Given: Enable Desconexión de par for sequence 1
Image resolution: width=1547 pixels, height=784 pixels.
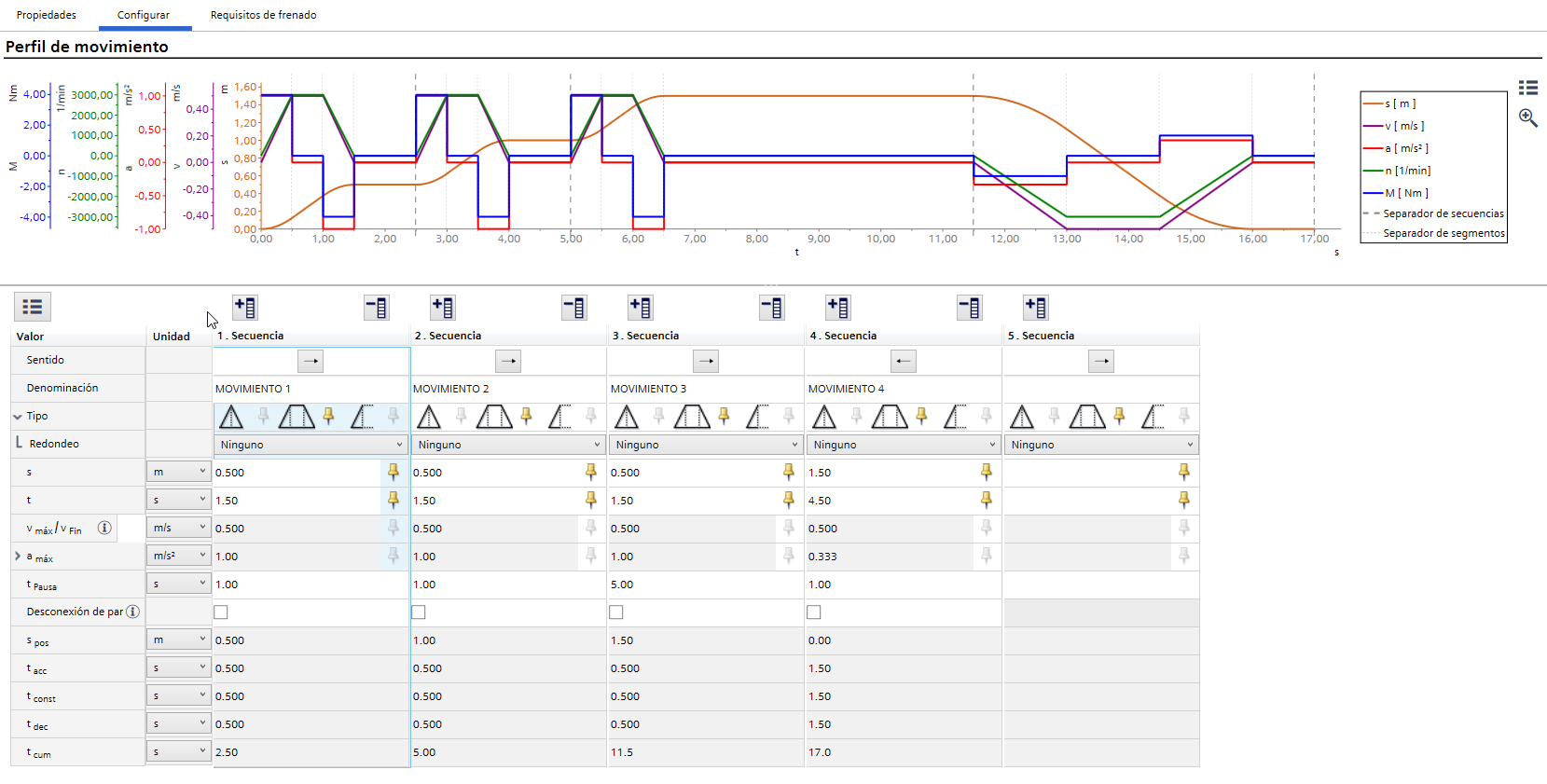Looking at the screenshot, I should 221,612.
